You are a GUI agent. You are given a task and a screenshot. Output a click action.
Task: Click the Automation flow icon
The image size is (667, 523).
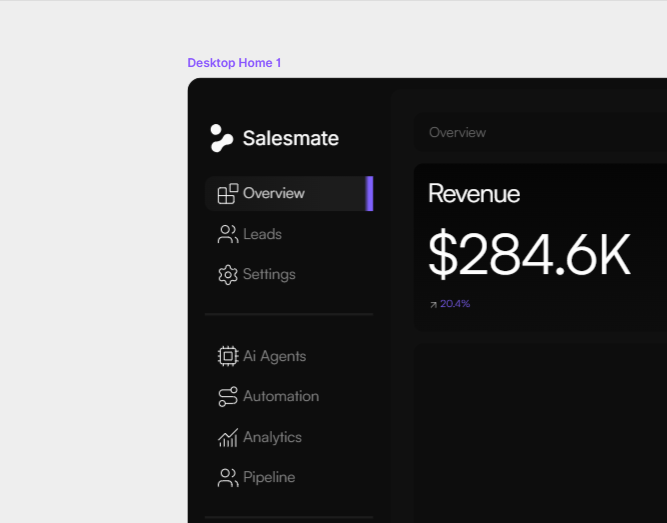[228, 397]
